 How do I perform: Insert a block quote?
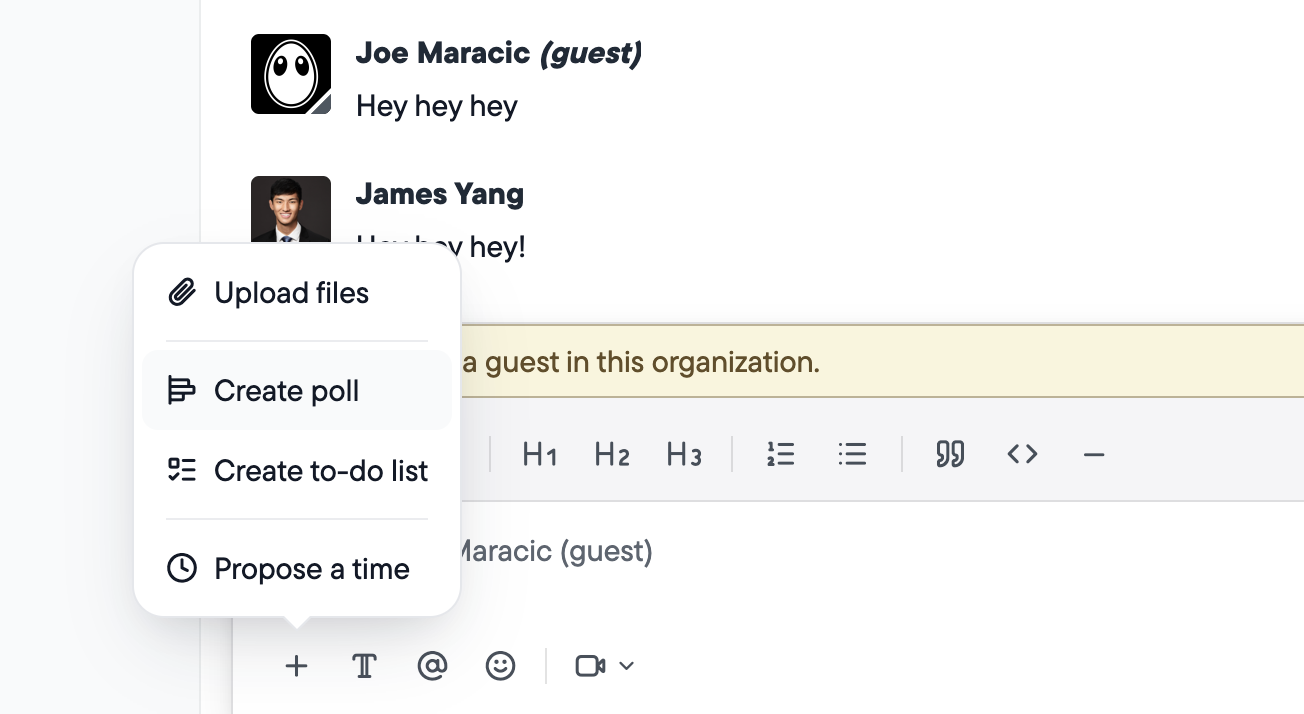(950, 455)
